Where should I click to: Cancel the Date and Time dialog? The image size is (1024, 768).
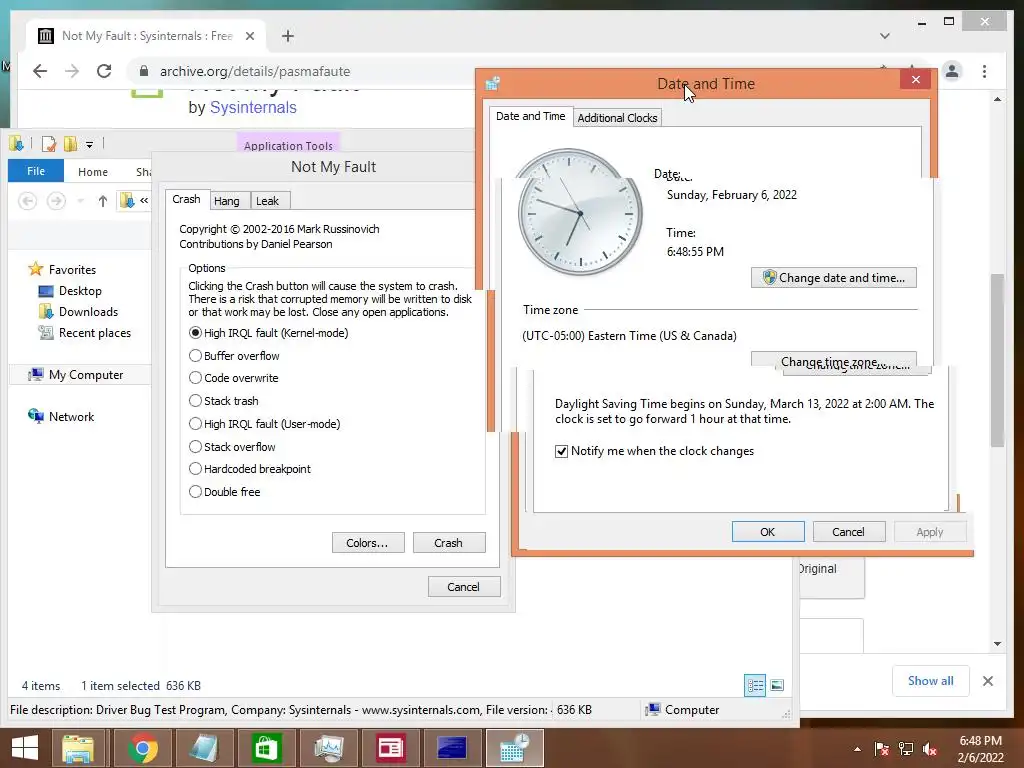pos(848,532)
